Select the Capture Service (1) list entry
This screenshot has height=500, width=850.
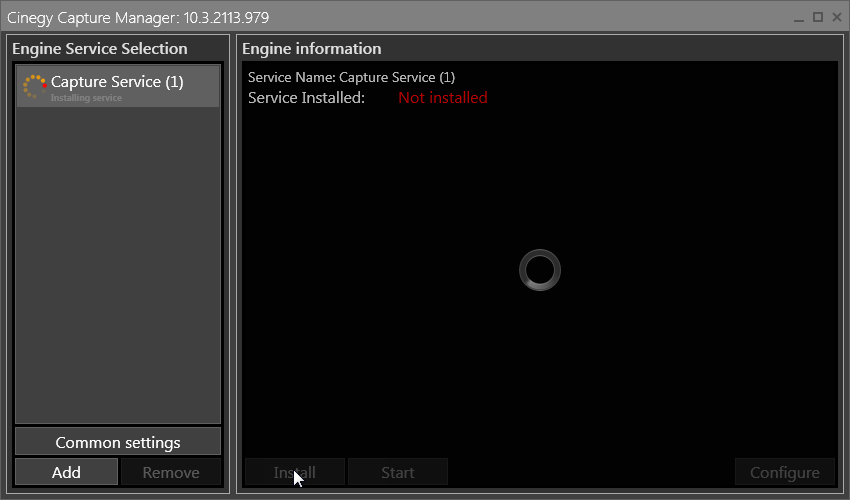pos(118,86)
